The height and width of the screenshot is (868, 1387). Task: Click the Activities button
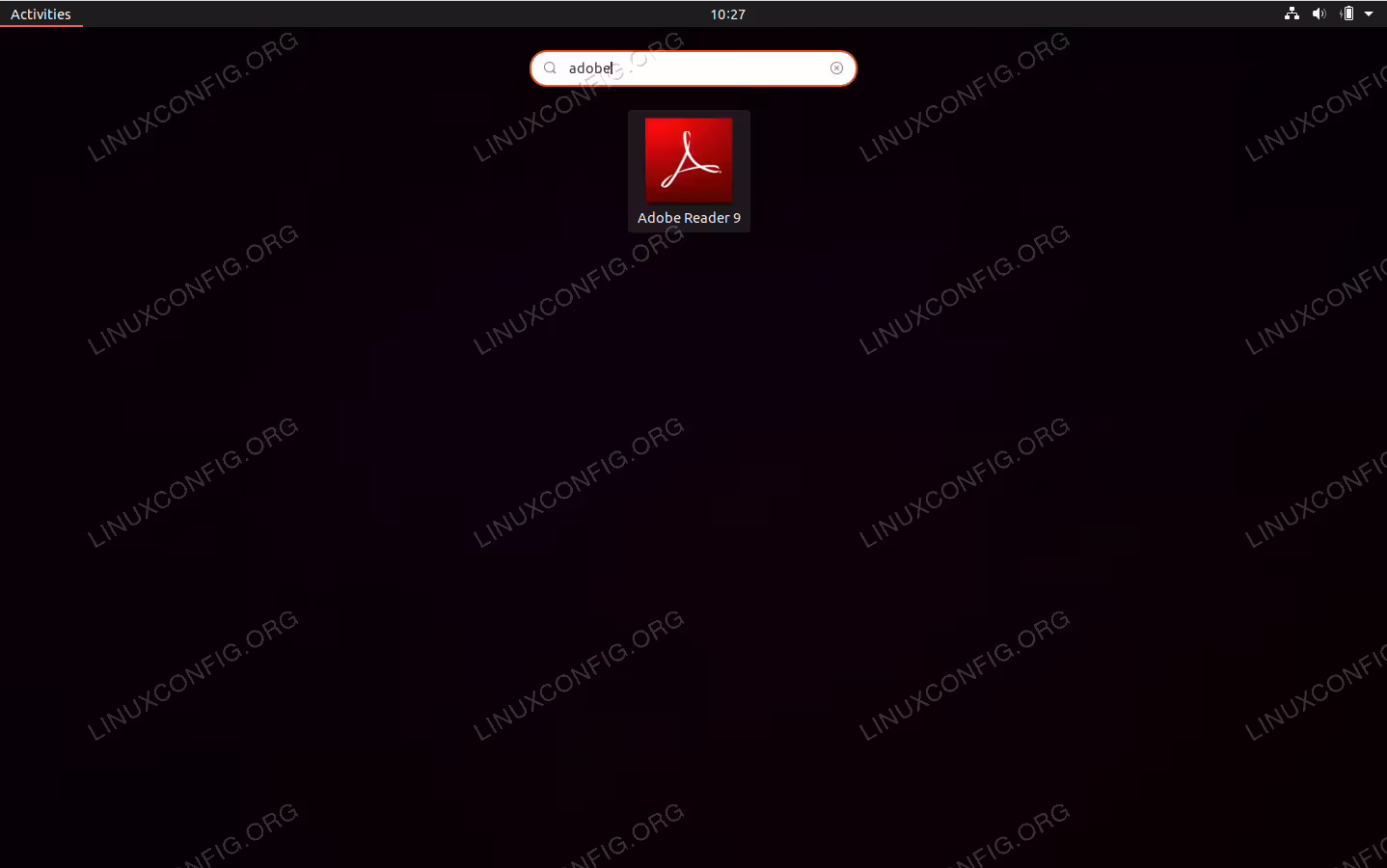pos(41,14)
